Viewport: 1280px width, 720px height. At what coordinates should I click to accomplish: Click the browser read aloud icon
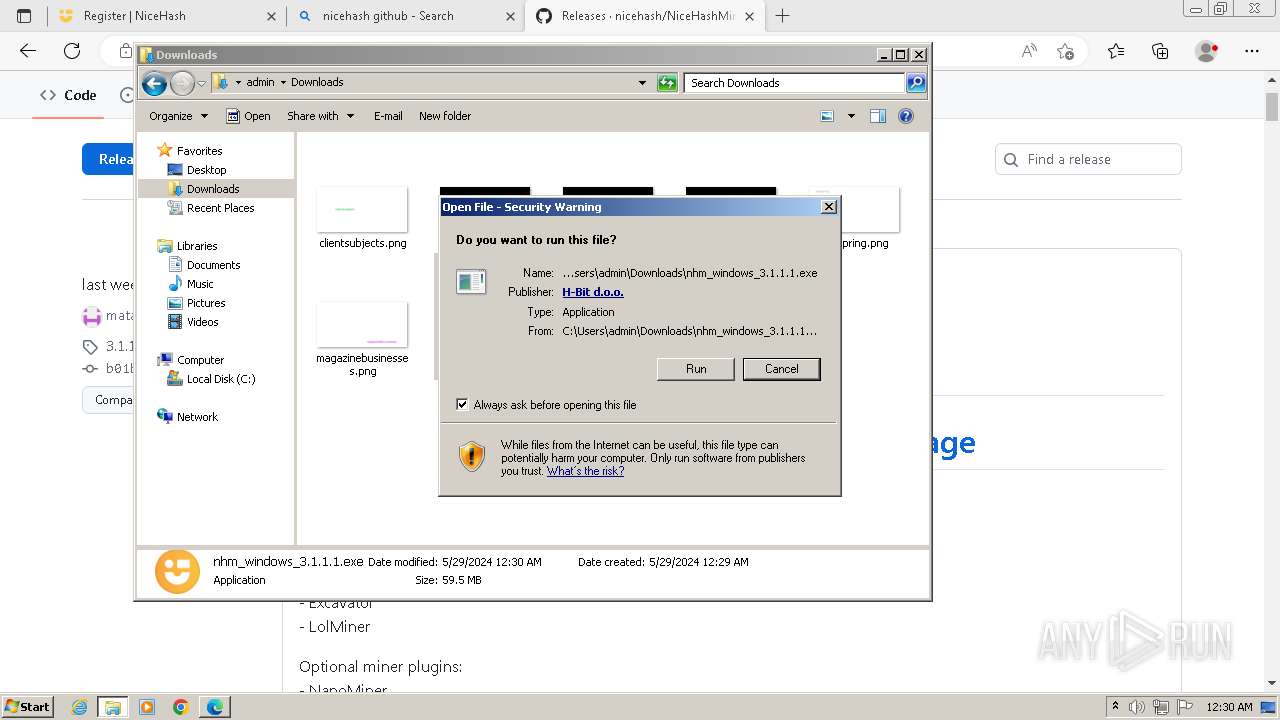(1029, 51)
